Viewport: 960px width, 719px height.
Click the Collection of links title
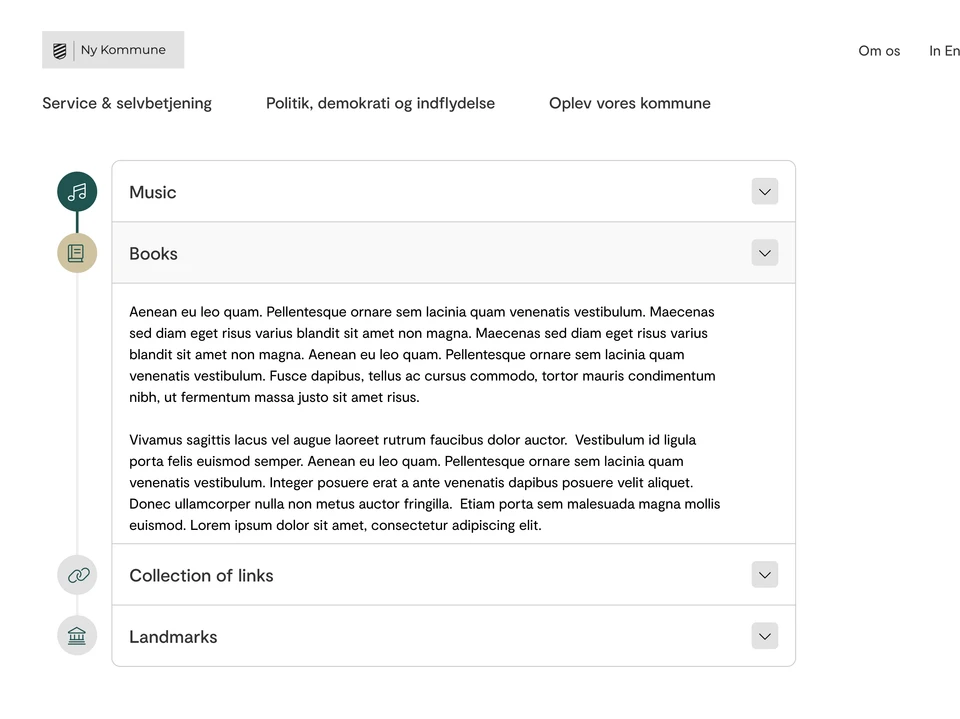click(x=201, y=576)
